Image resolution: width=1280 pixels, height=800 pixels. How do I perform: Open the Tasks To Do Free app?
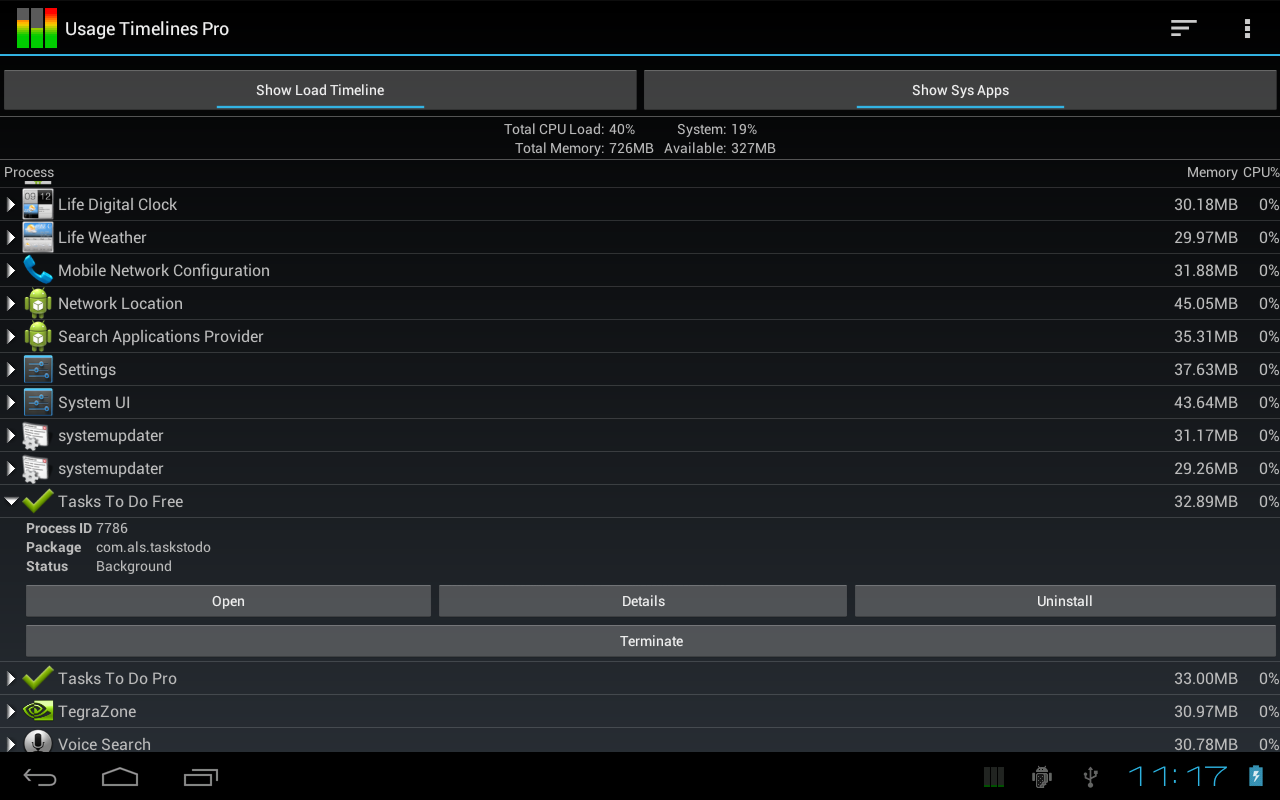tap(228, 601)
